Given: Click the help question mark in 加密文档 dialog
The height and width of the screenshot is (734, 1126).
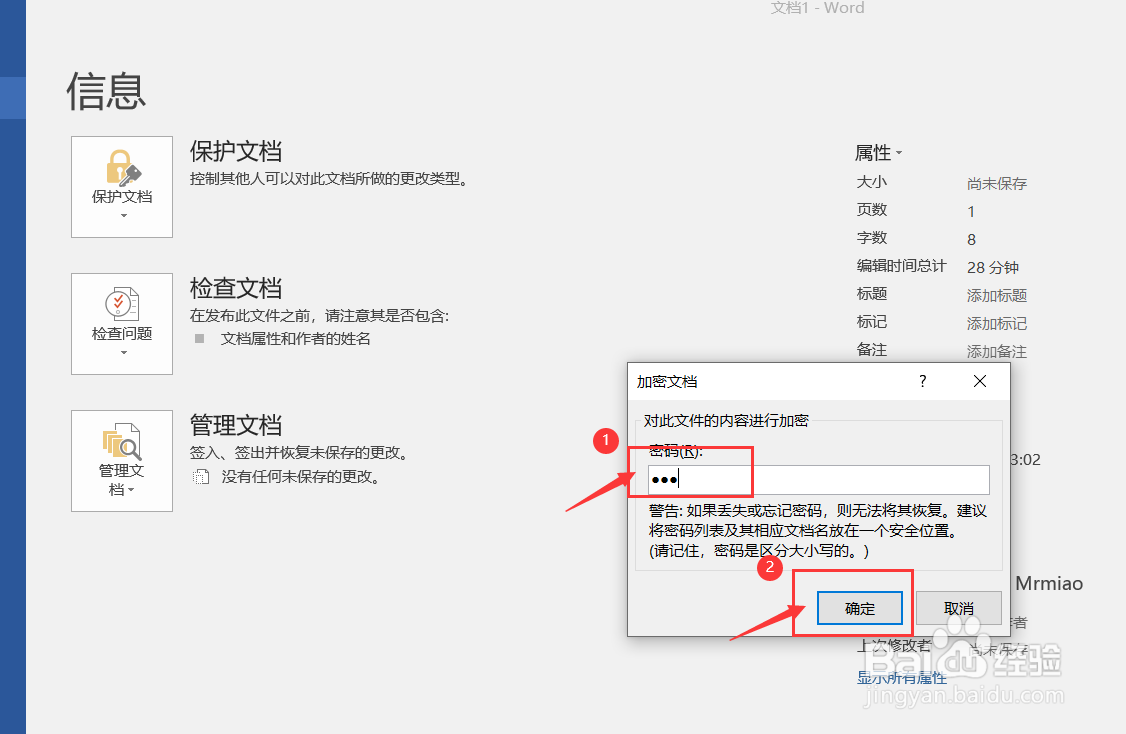Looking at the screenshot, I should [x=923, y=381].
